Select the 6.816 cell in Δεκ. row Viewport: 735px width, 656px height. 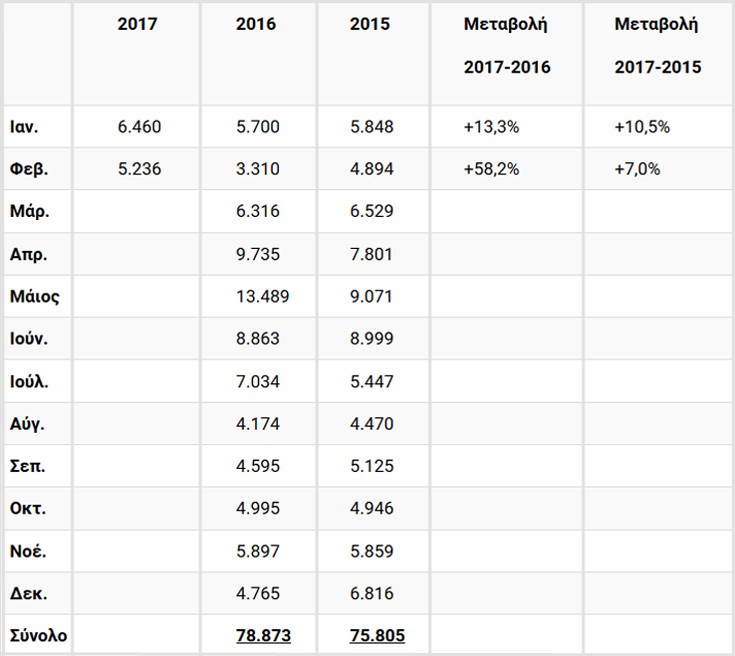372,593
